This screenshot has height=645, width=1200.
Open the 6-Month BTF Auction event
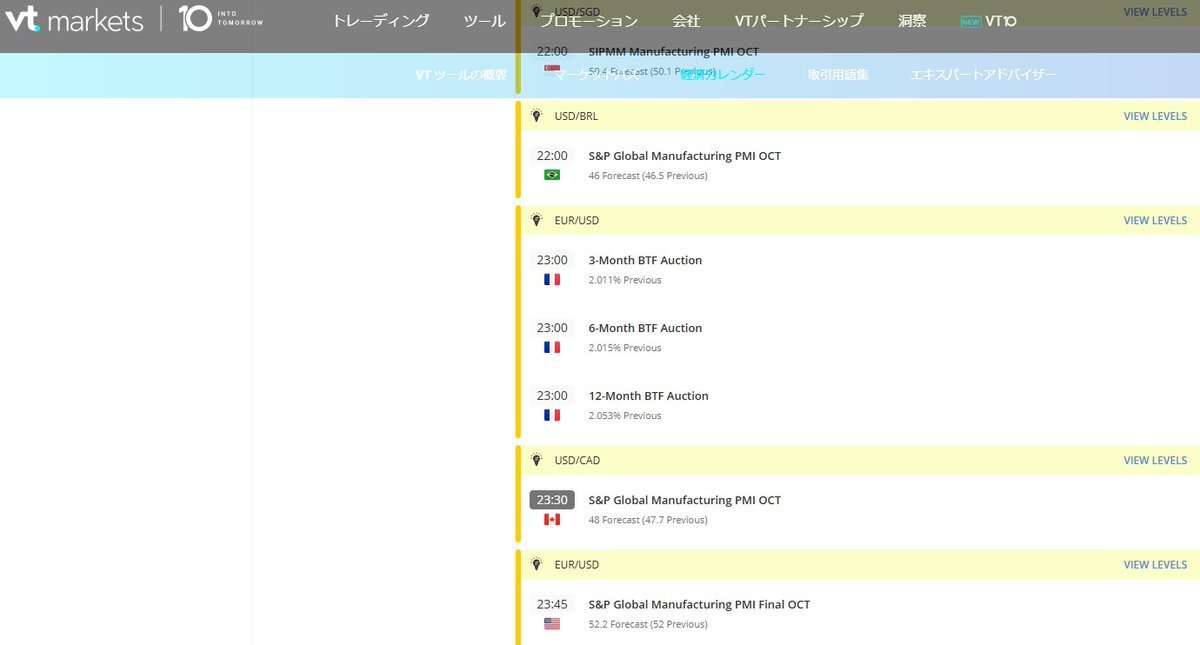click(645, 328)
